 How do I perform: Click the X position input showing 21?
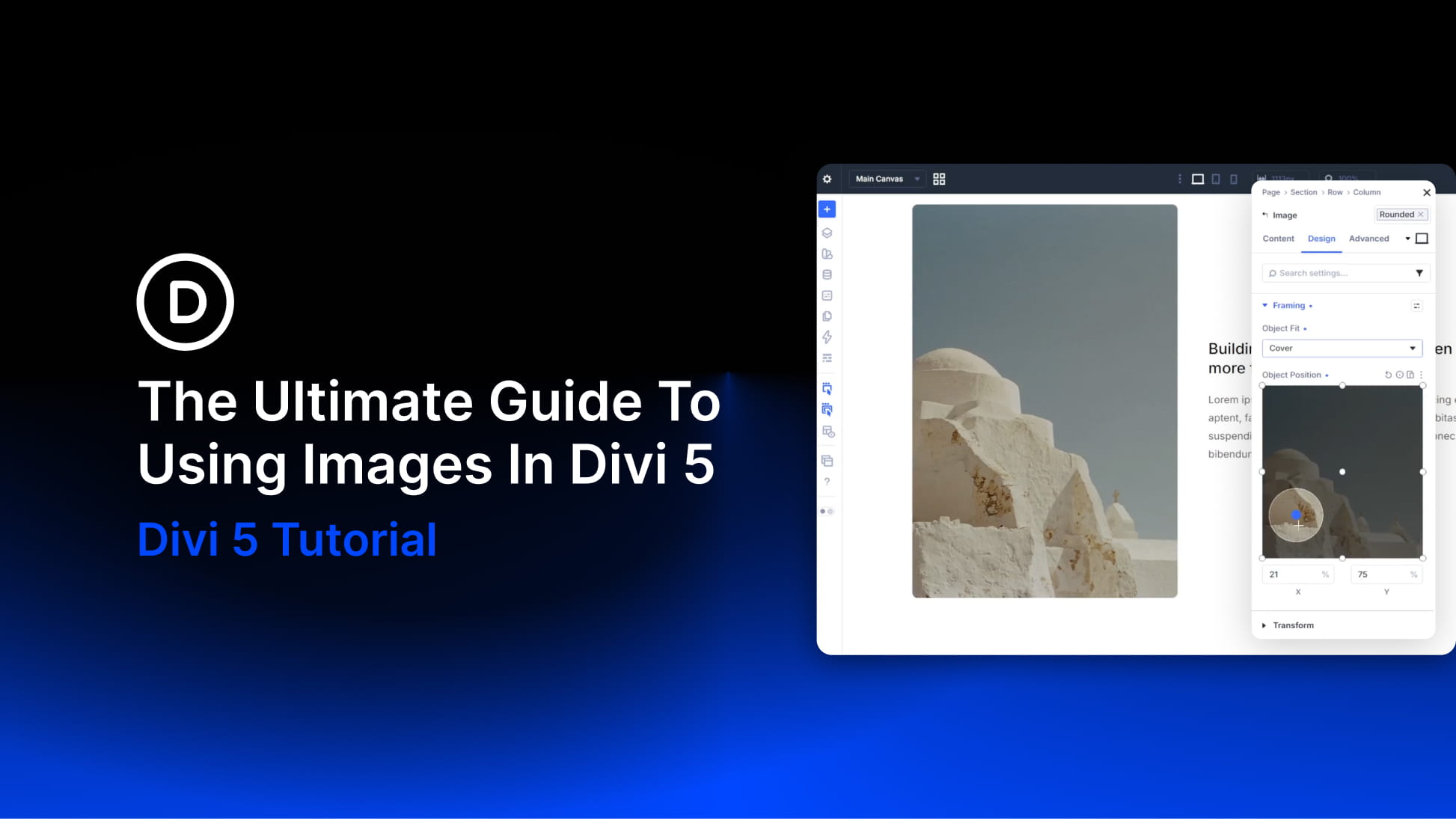(1298, 574)
